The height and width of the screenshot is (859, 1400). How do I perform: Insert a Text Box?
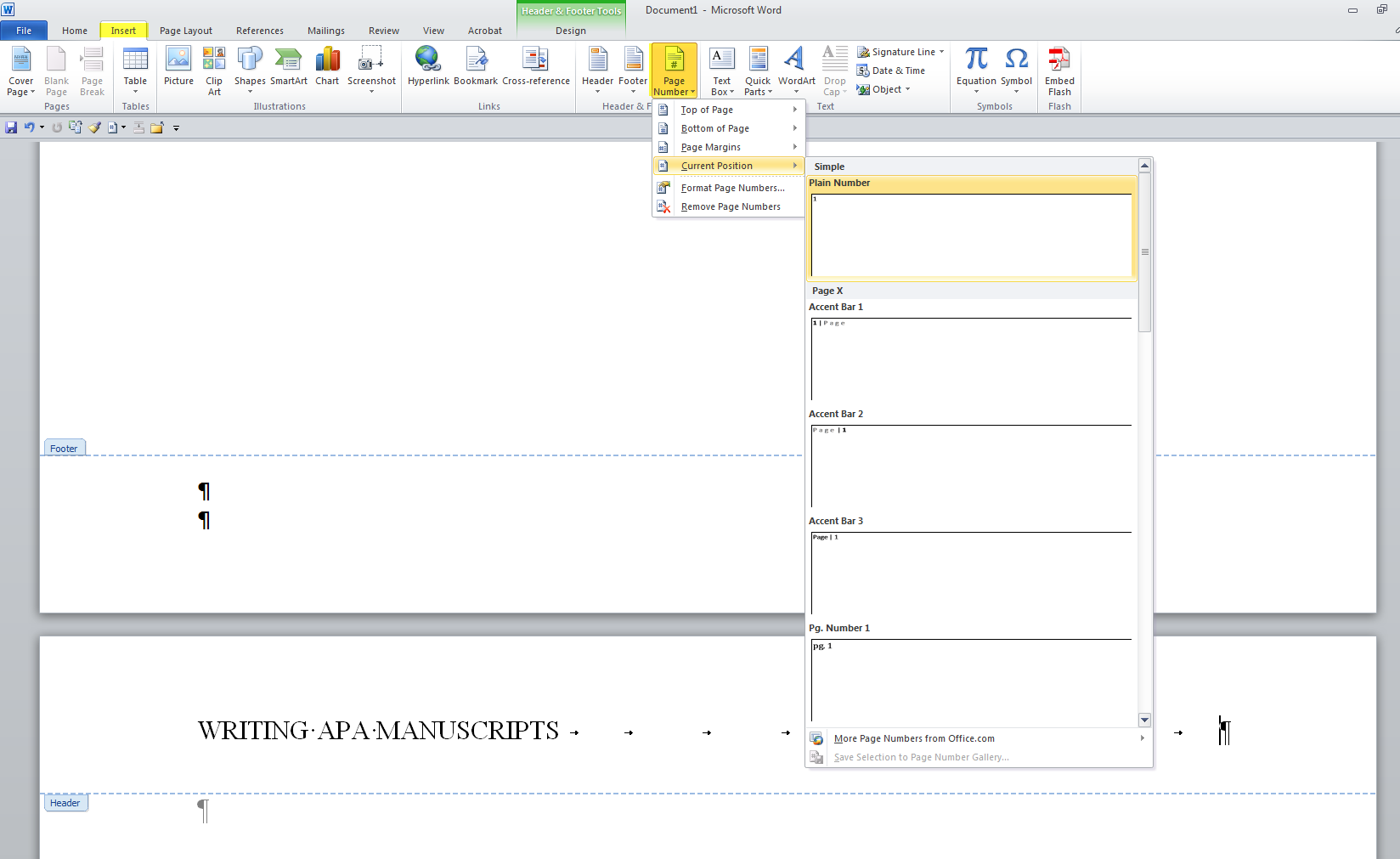pos(722,71)
